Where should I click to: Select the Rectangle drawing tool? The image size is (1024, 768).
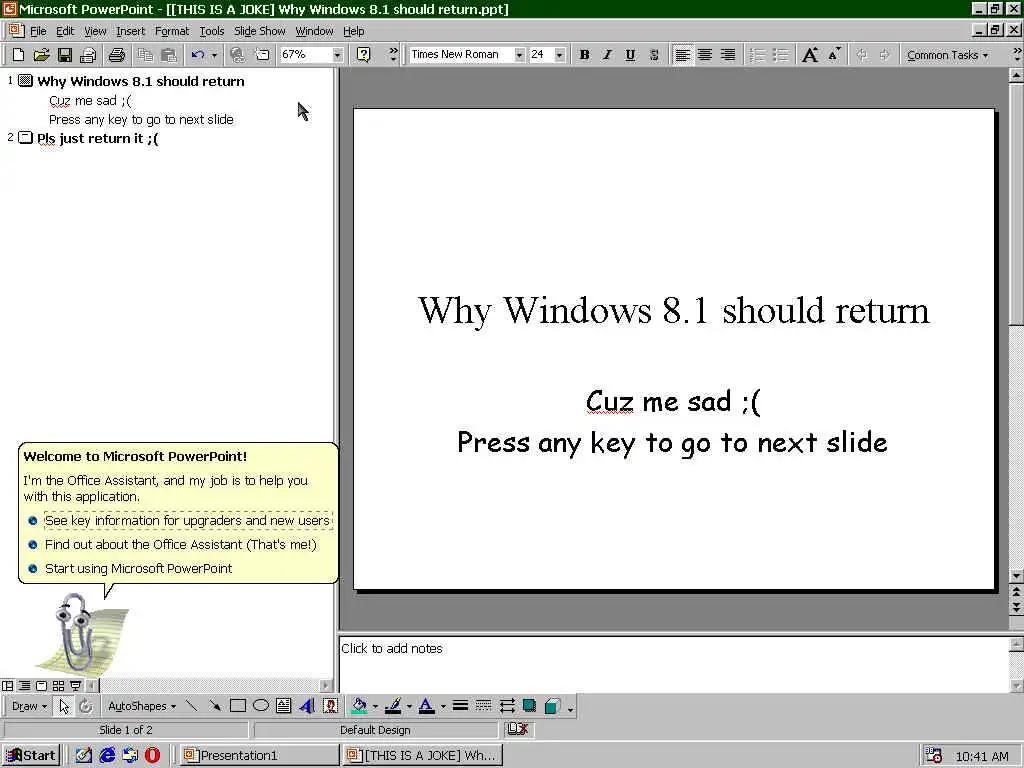click(x=238, y=706)
